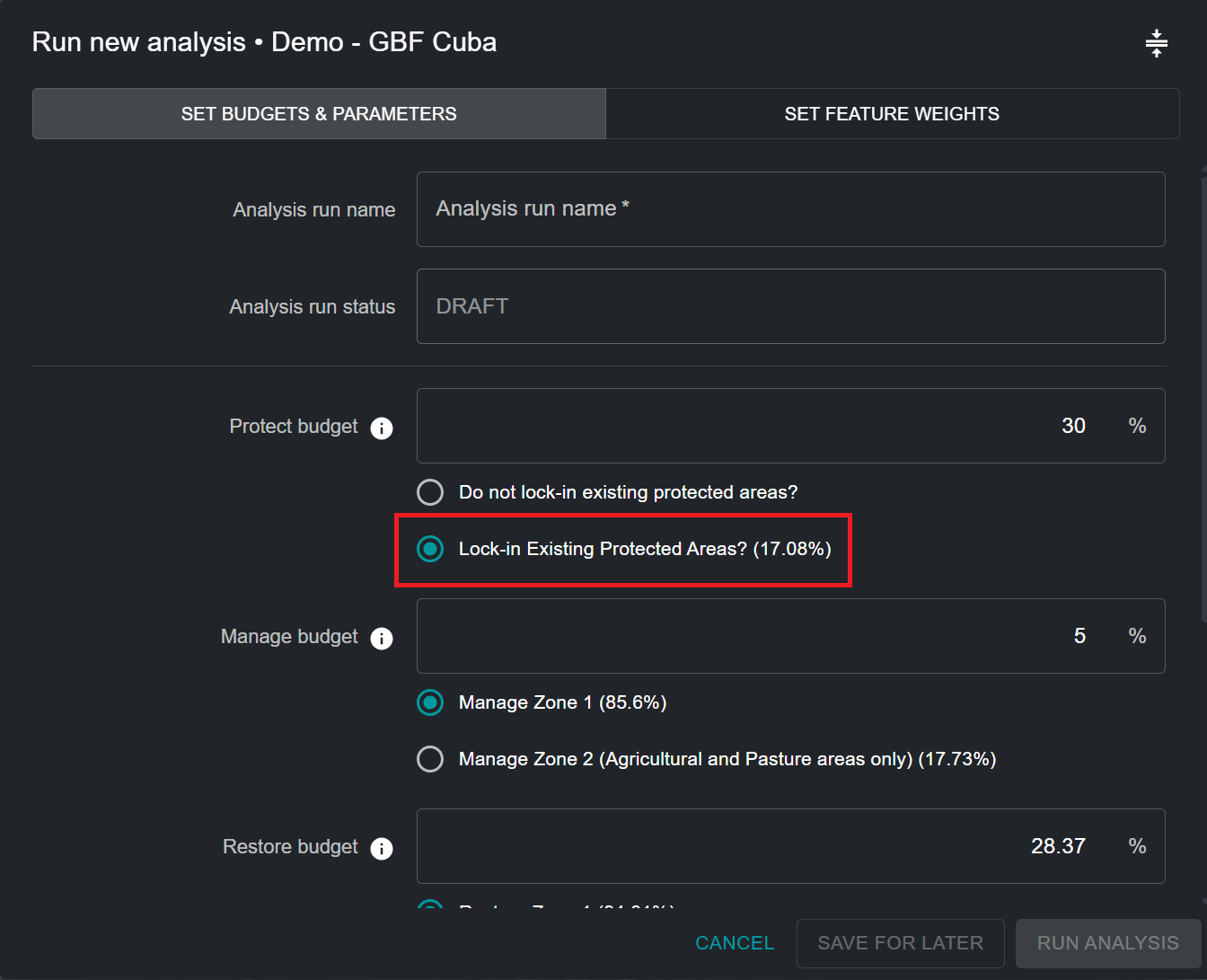
Task: Open the Set Budgets & Parameters tab
Action: click(x=319, y=114)
